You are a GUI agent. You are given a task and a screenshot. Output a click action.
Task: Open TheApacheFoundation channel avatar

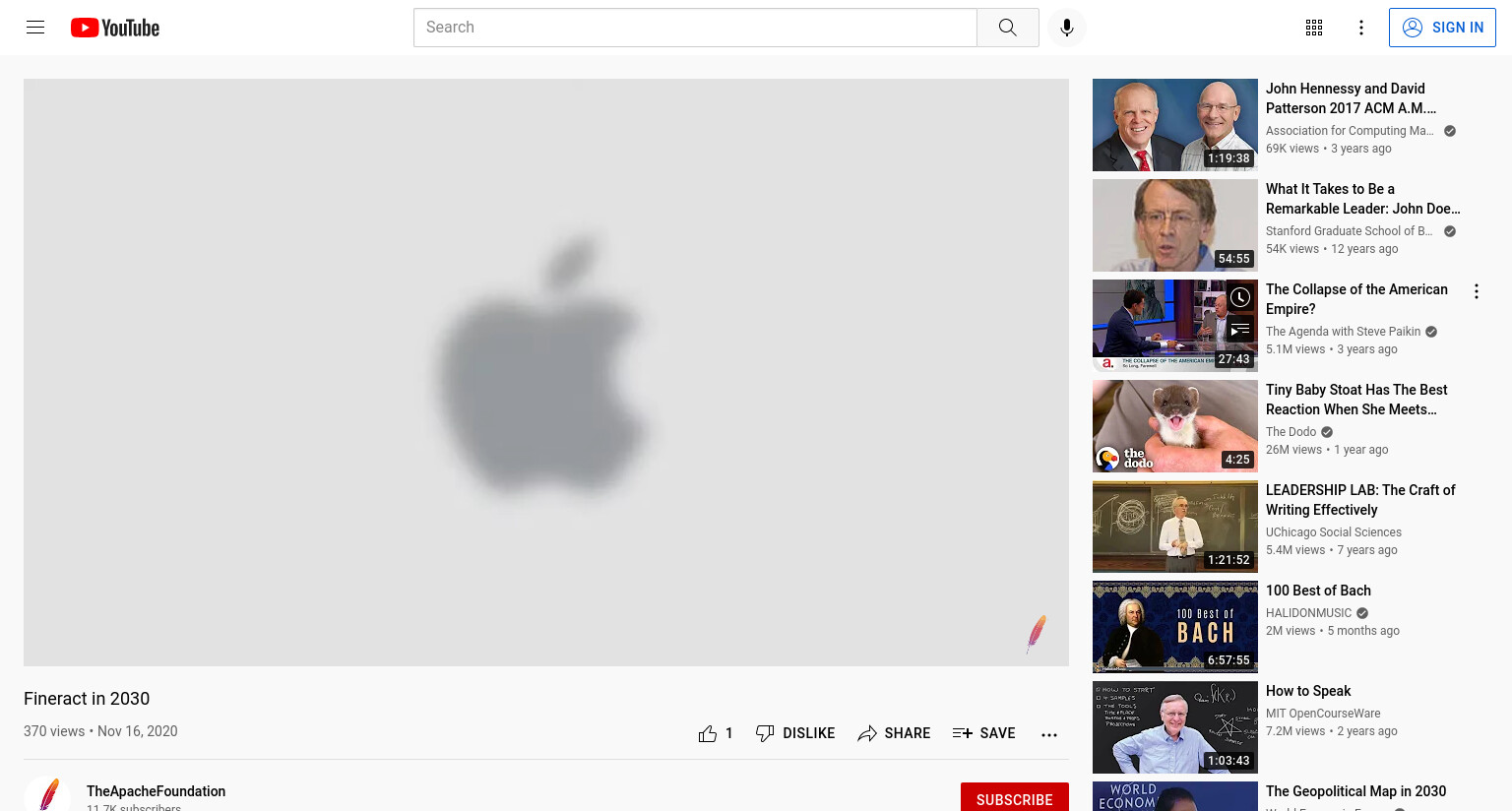[47, 795]
